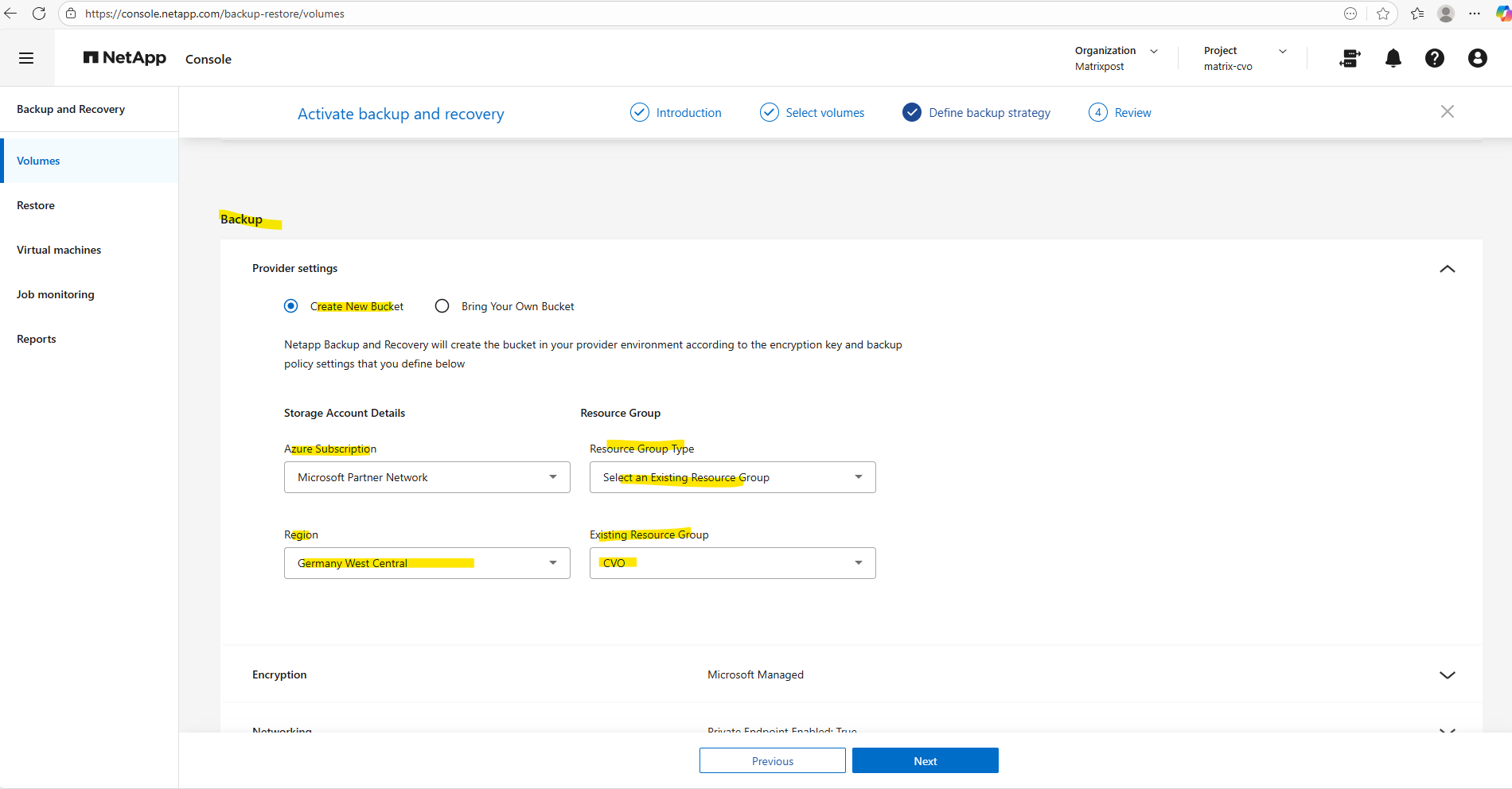Open the hamburger navigation menu
The width and height of the screenshot is (1512, 789).
26,58
